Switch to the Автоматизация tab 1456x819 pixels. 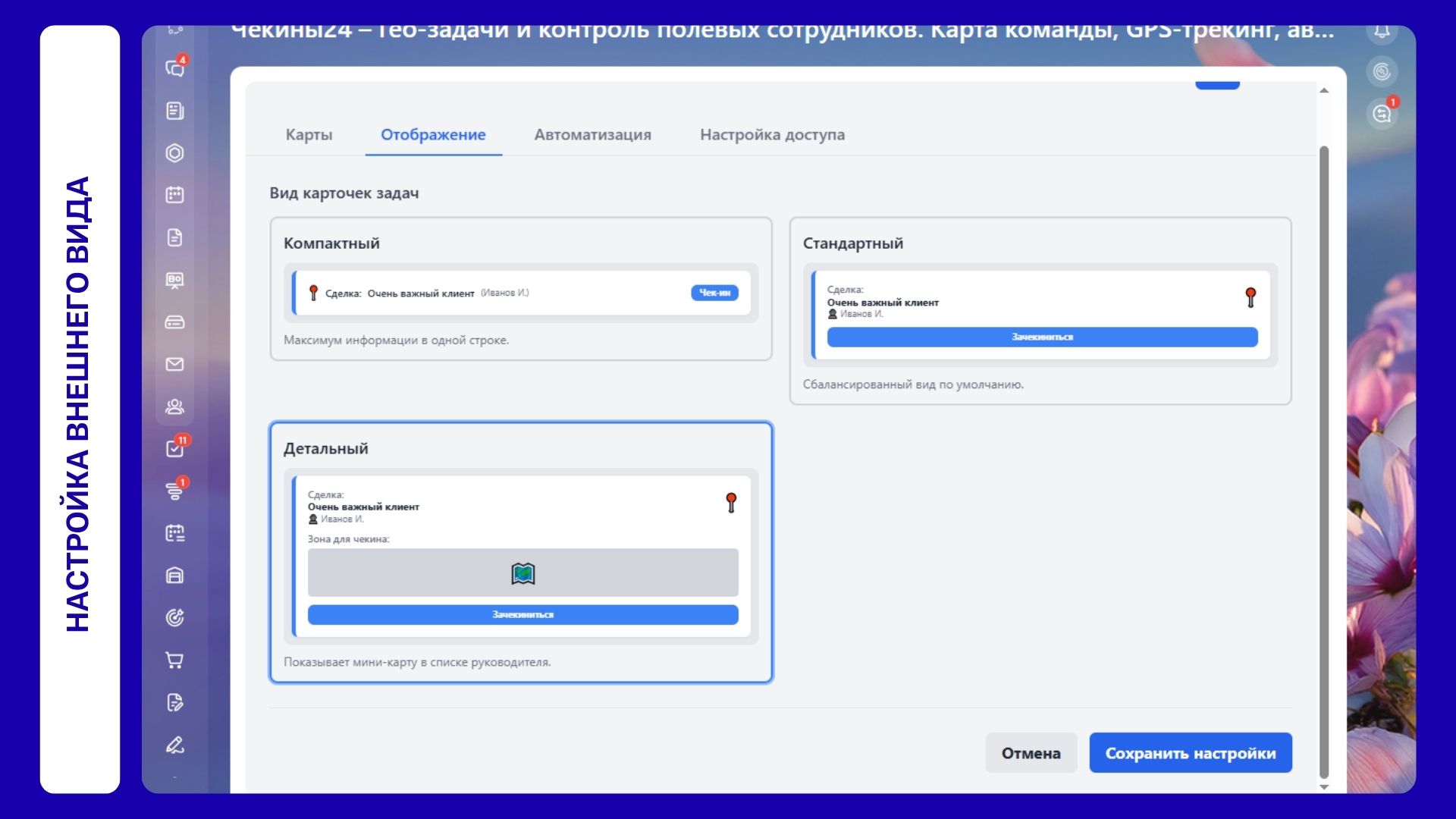point(592,135)
